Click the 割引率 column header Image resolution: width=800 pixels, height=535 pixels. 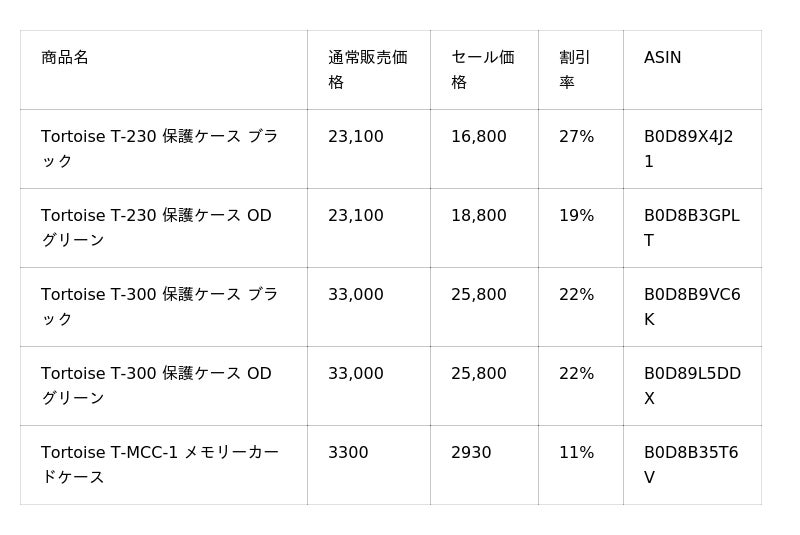[x=574, y=70]
